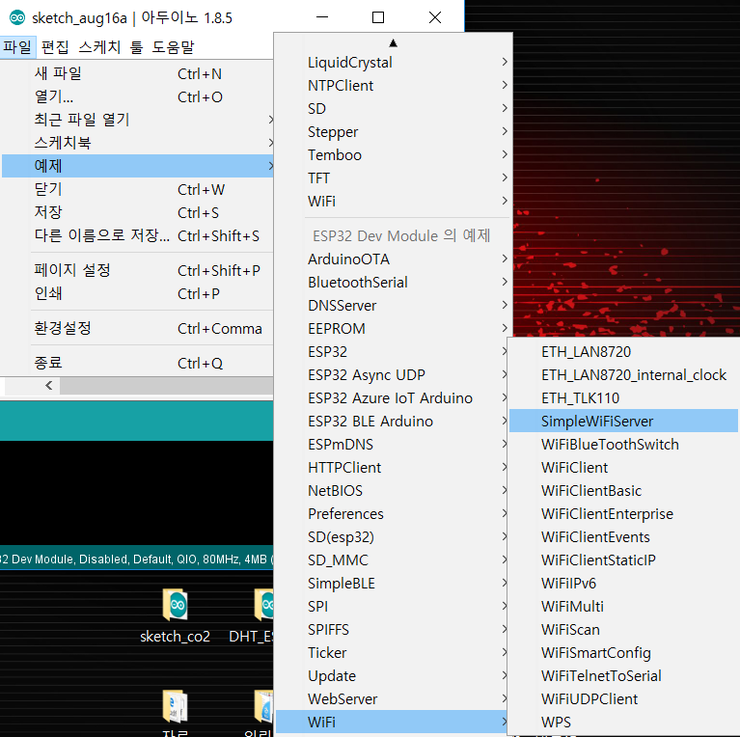Select 페이지 설정 menu entry

point(138,270)
